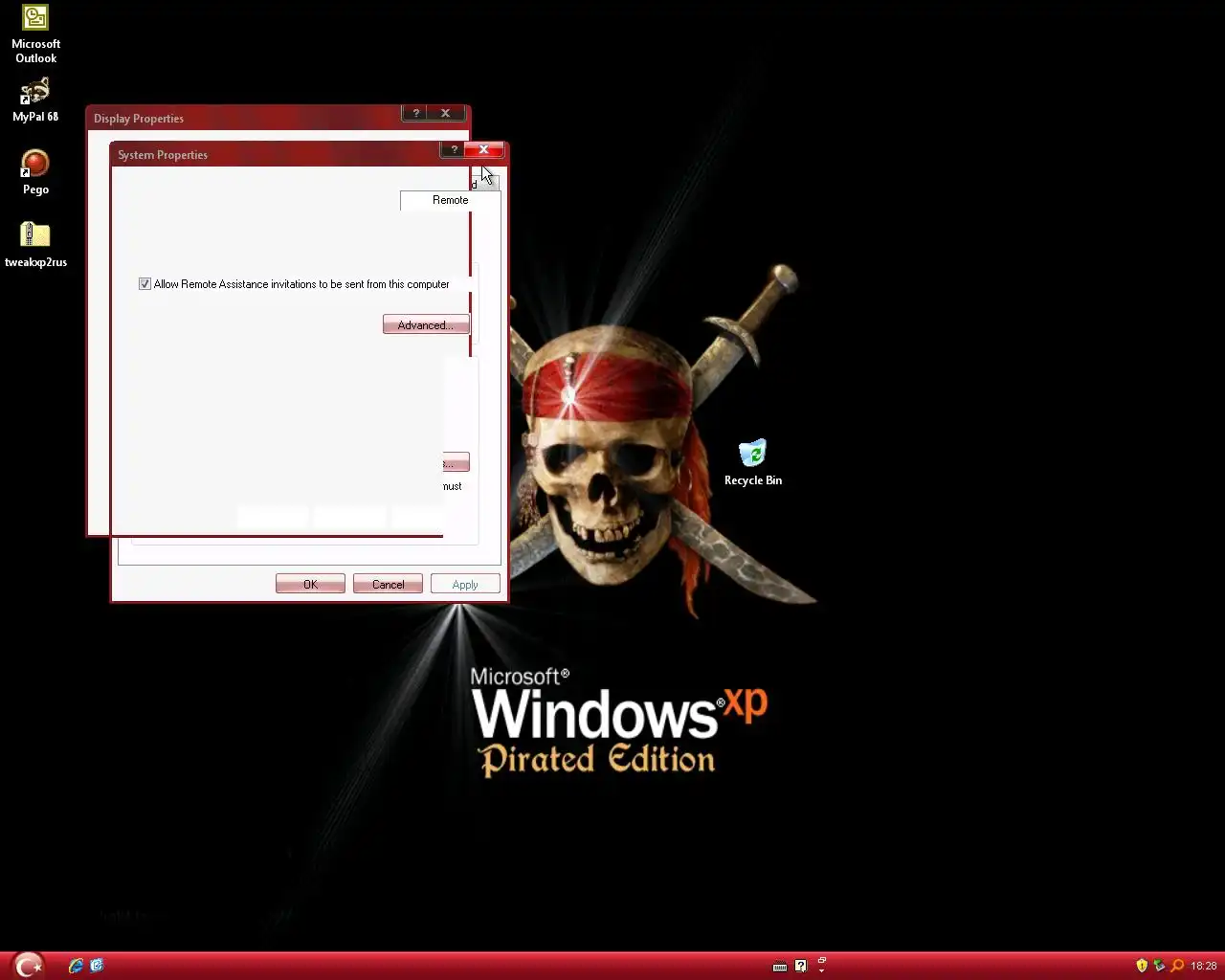Click Cancel in System Properties
The image size is (1225, 980).
coord(388,584)
